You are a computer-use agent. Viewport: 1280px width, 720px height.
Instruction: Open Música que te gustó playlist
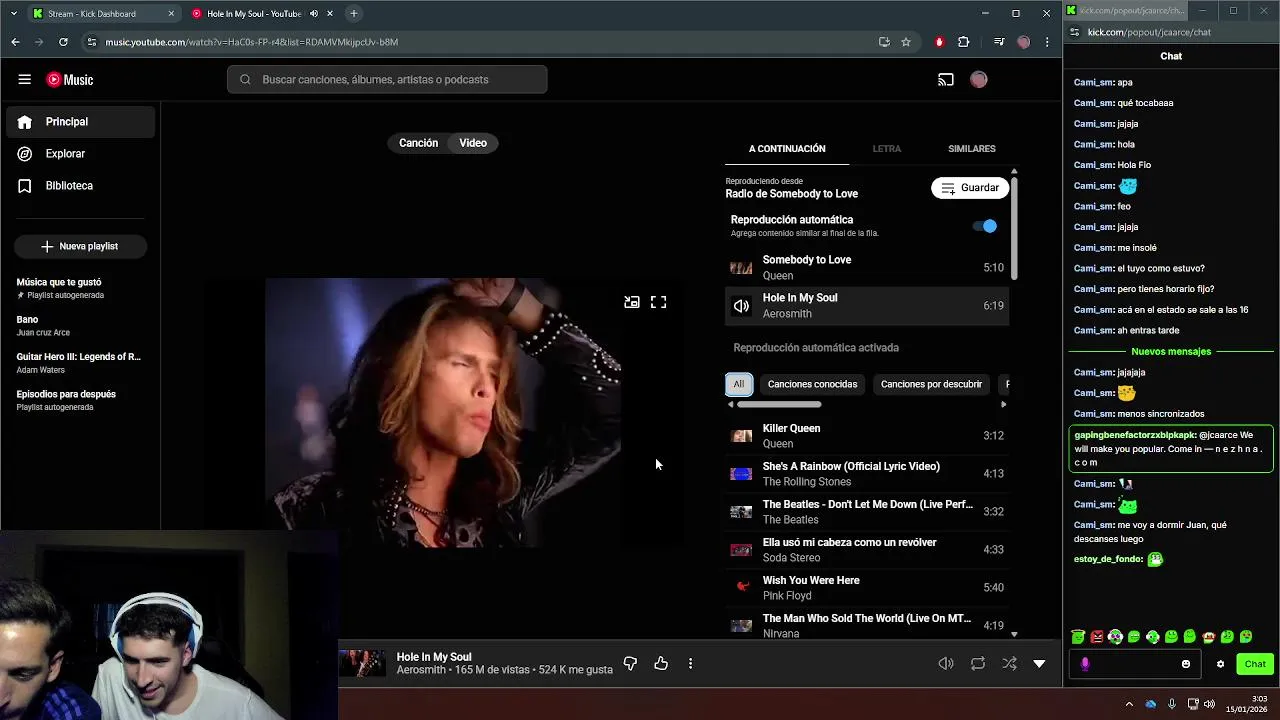coord(80,288)
